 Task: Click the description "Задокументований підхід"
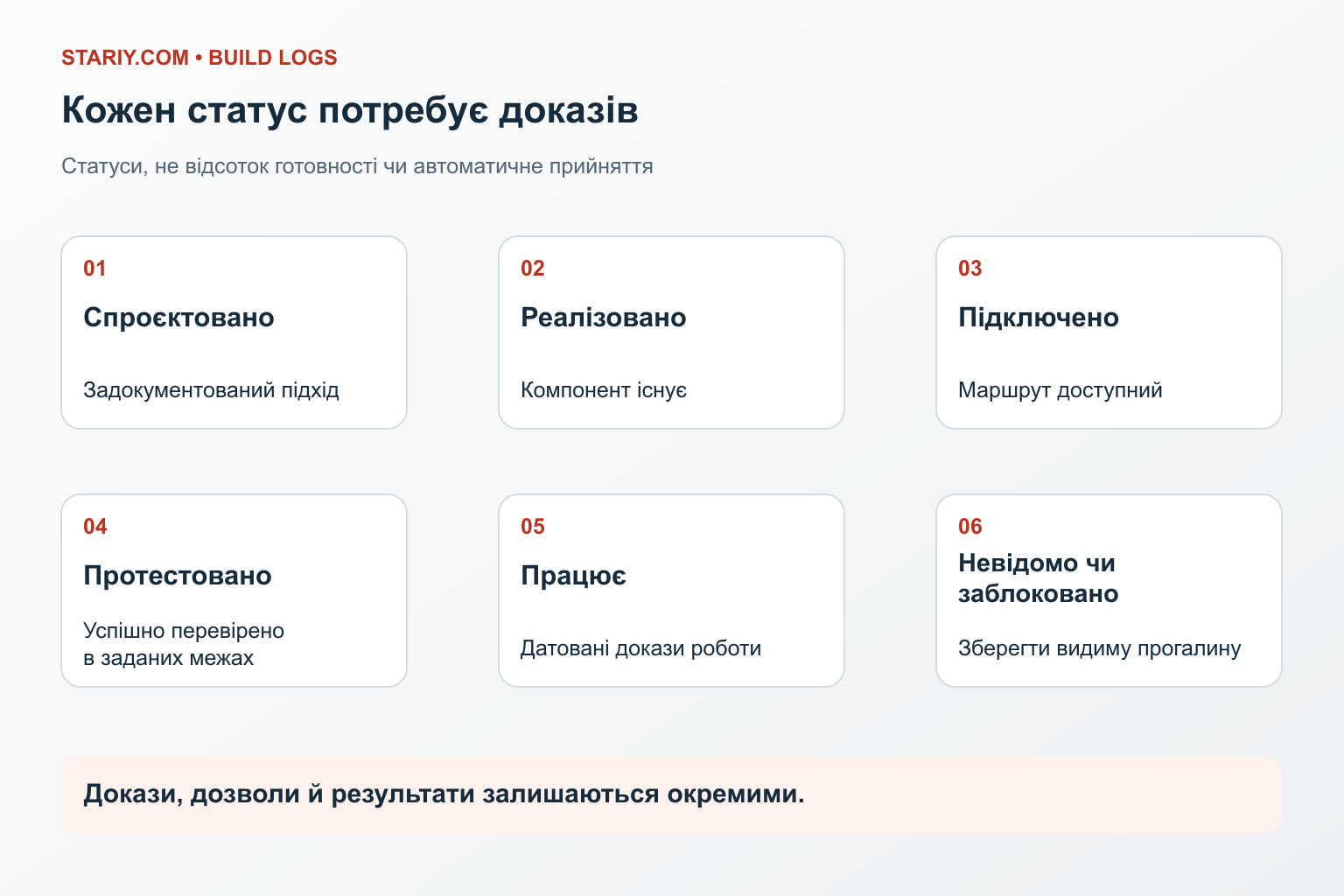(211, 390)
